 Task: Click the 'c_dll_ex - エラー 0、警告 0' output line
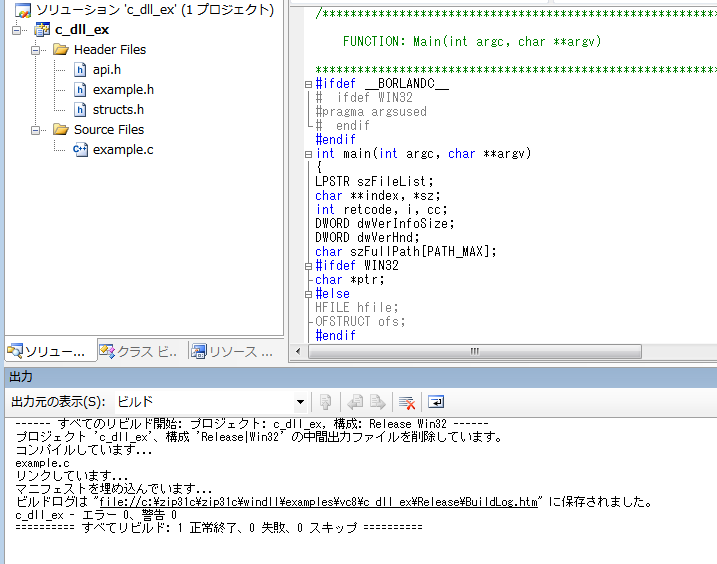(96, 515)
